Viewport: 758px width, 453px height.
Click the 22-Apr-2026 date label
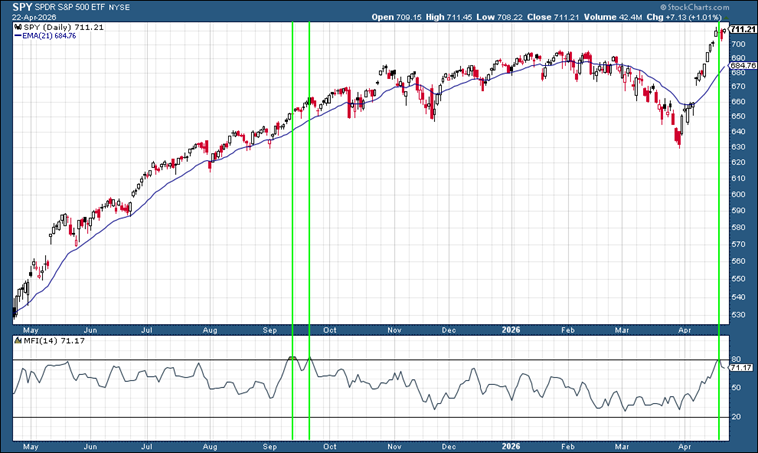click(x=34, y=17)
